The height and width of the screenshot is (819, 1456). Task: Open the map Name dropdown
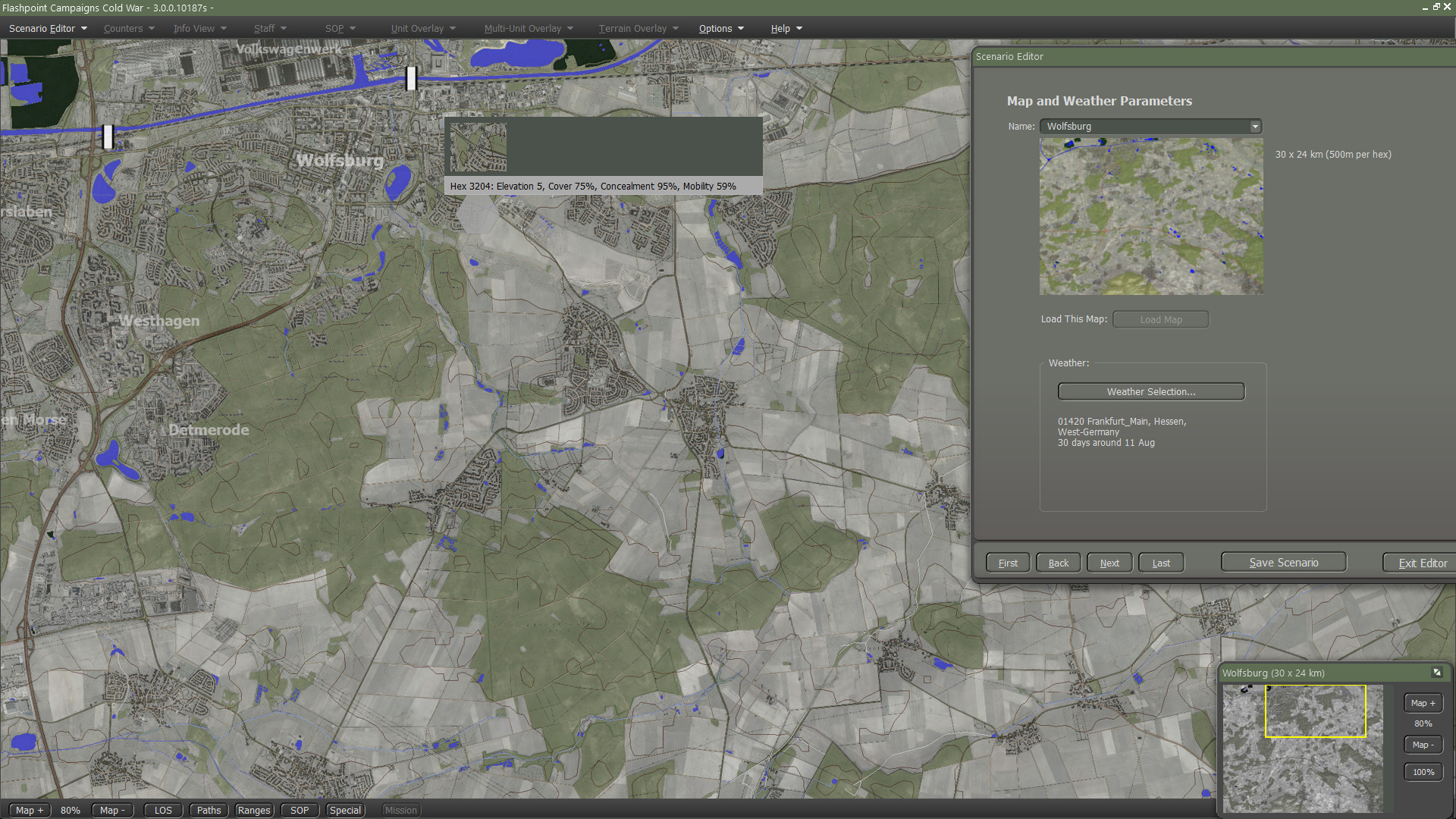pyautogui.click(x=1255, y=127)
